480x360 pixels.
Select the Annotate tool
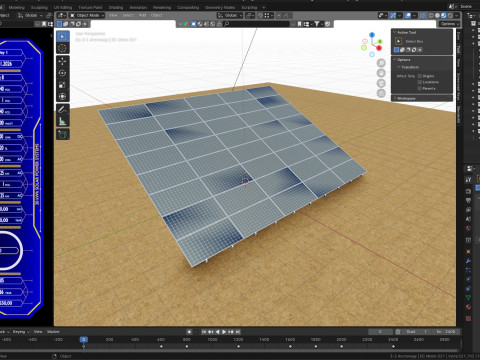62,110
